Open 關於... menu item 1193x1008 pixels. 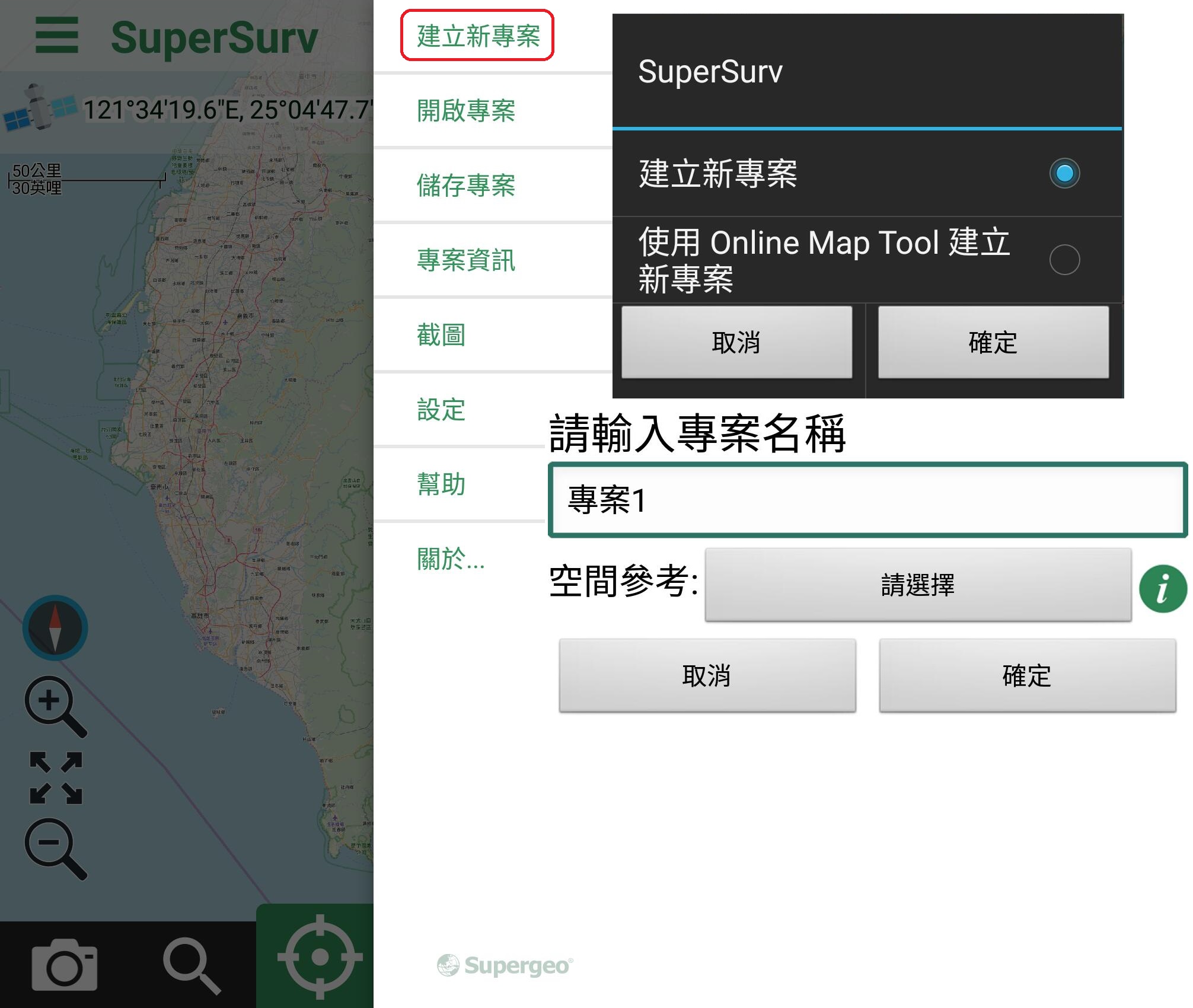(451, 559)
